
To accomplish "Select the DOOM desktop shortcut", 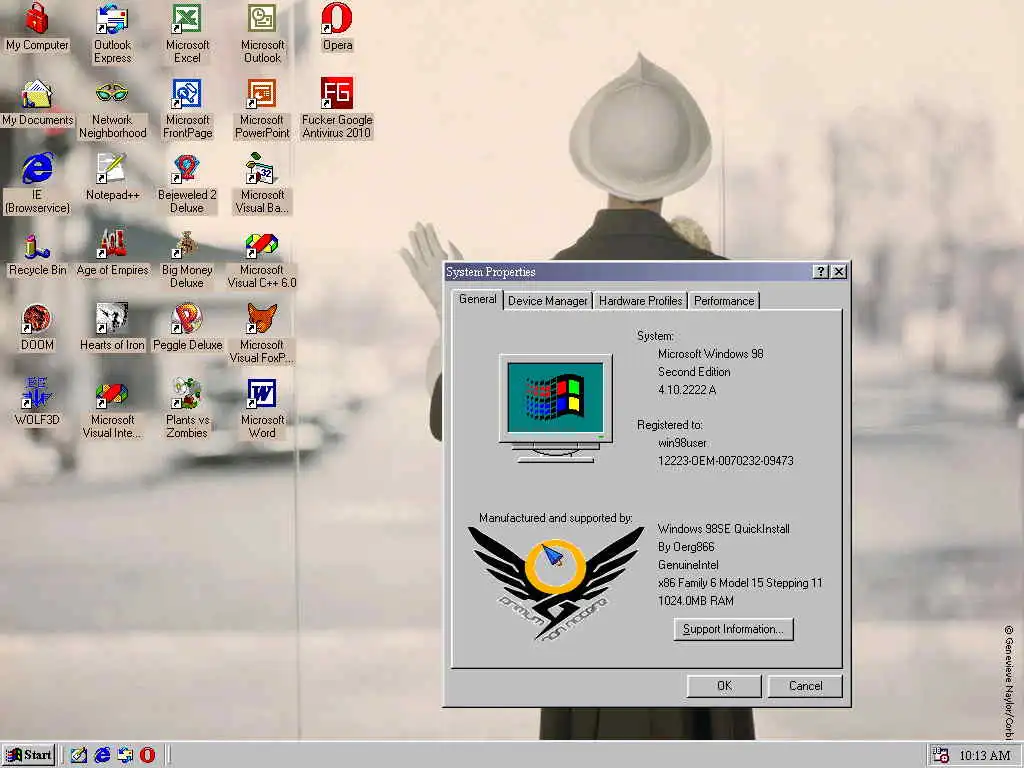I will click(37, 327).
